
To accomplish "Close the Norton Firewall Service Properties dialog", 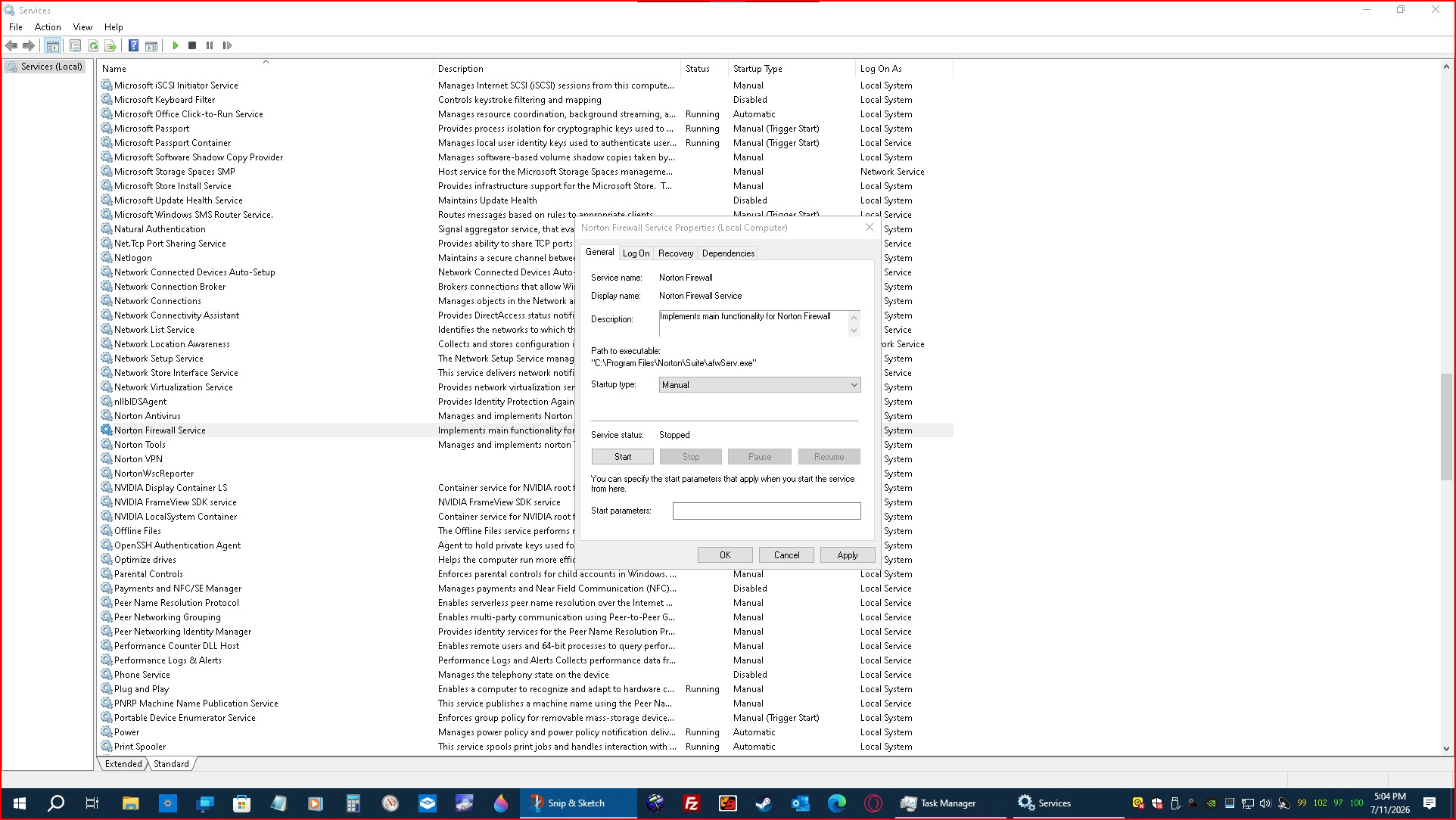I will pyautogui.click(x=869, y=227).
